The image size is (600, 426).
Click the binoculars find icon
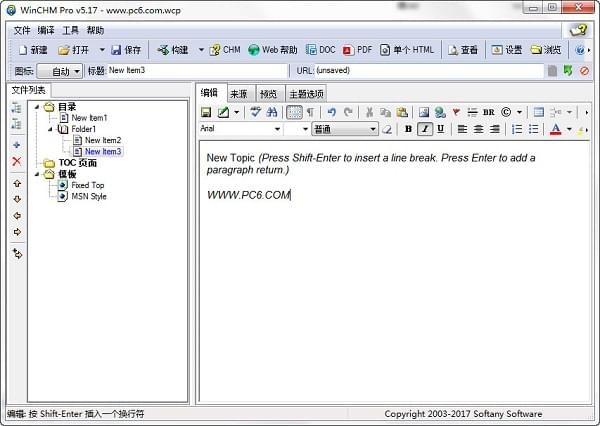[x=271, y=112]
